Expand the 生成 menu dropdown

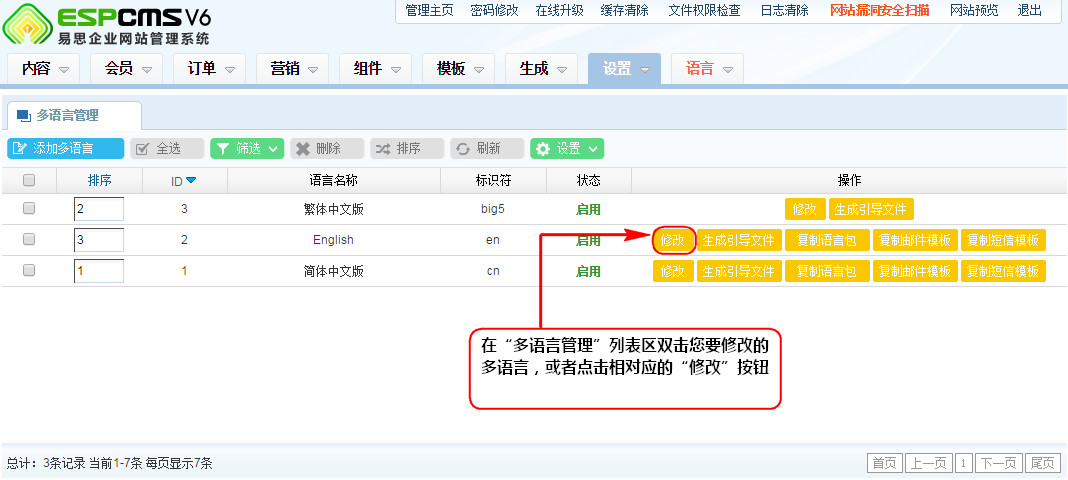[562, 69]
